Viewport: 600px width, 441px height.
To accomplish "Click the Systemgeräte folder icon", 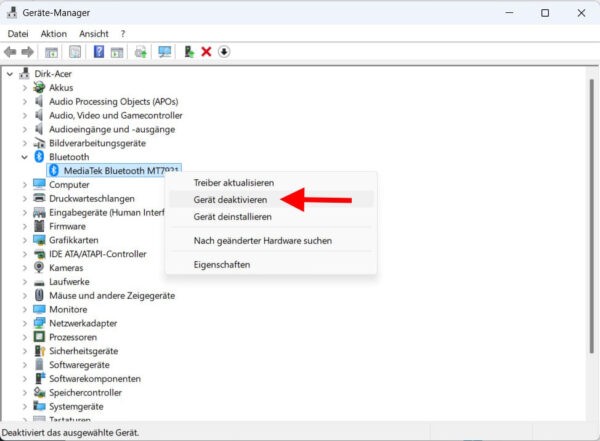I will [x=39, y=406].
